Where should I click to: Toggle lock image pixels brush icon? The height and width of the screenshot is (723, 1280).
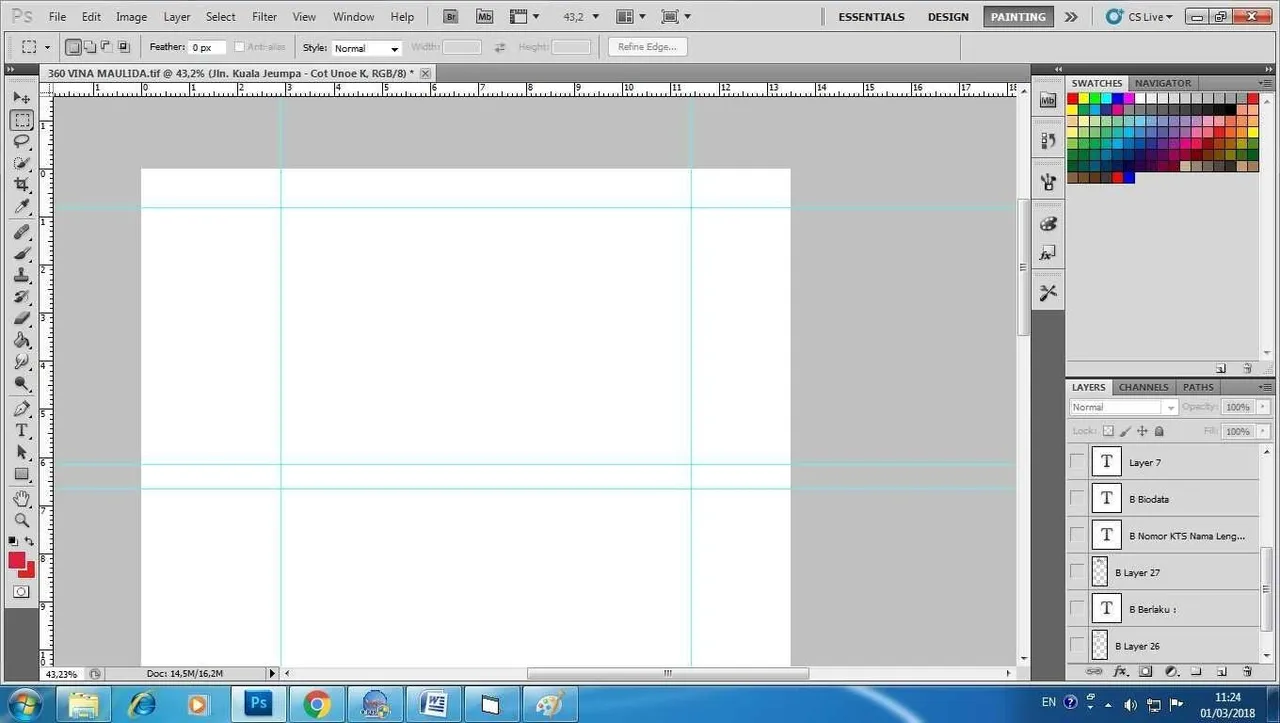pyautogui.click(x=1125, y=431)
